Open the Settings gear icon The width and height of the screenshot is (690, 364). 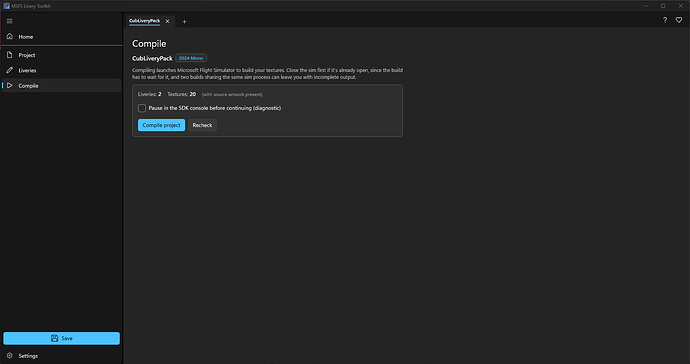click(x=10, y=356)
